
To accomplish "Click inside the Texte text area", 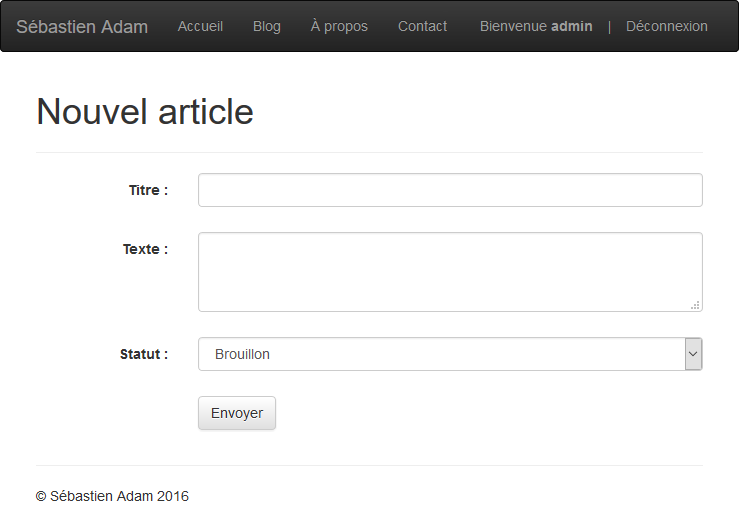I will tap(450, 272).
